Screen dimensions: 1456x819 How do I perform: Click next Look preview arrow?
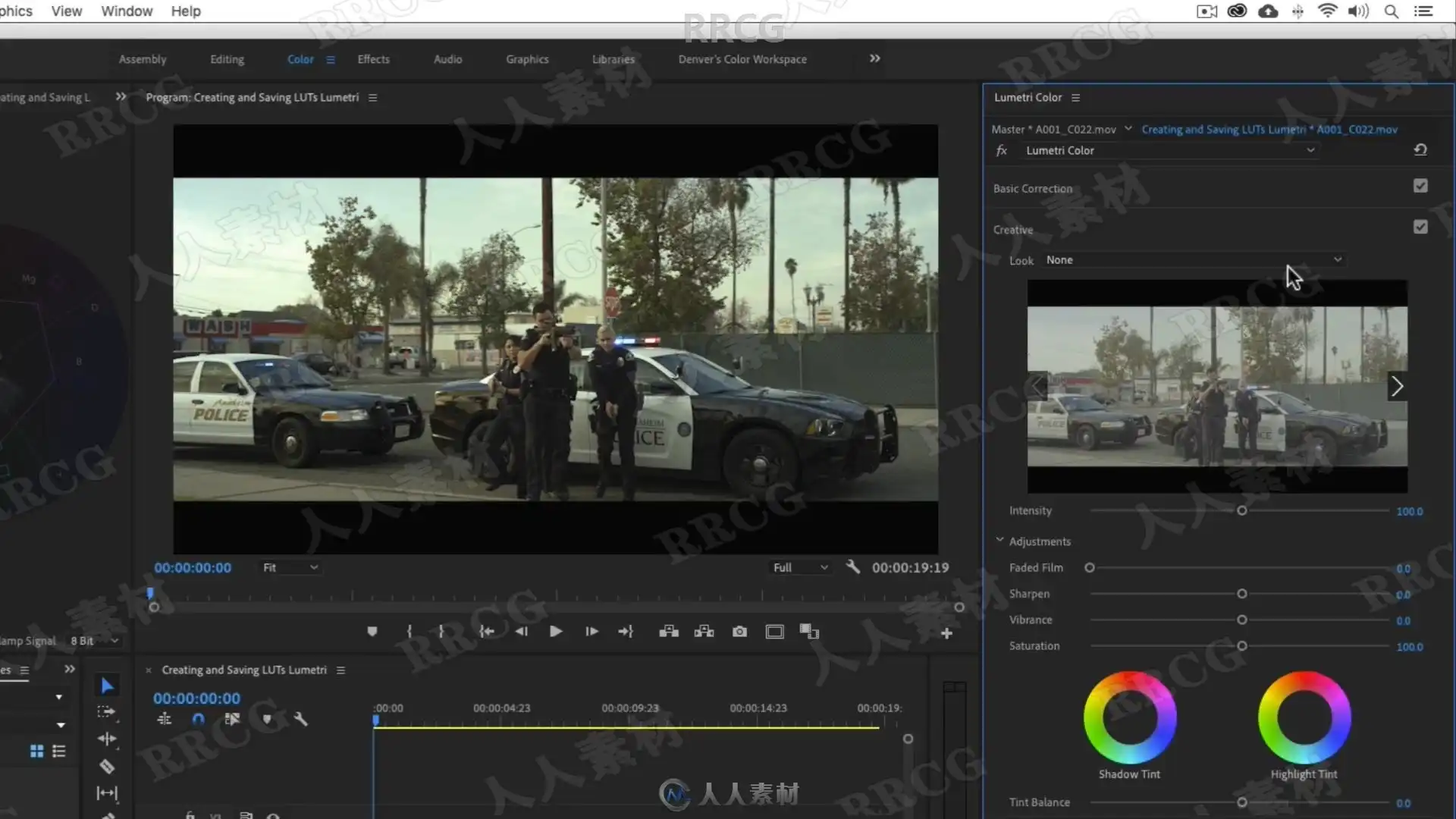tap(1397, 387)
